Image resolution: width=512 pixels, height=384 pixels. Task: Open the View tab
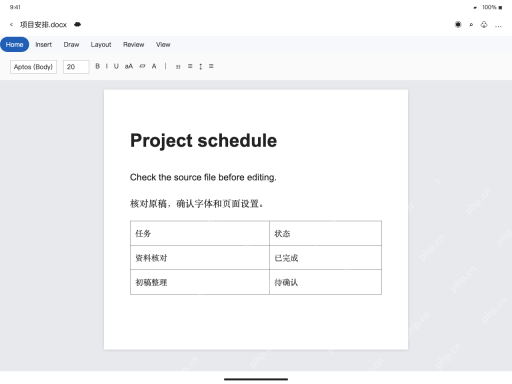163,44
